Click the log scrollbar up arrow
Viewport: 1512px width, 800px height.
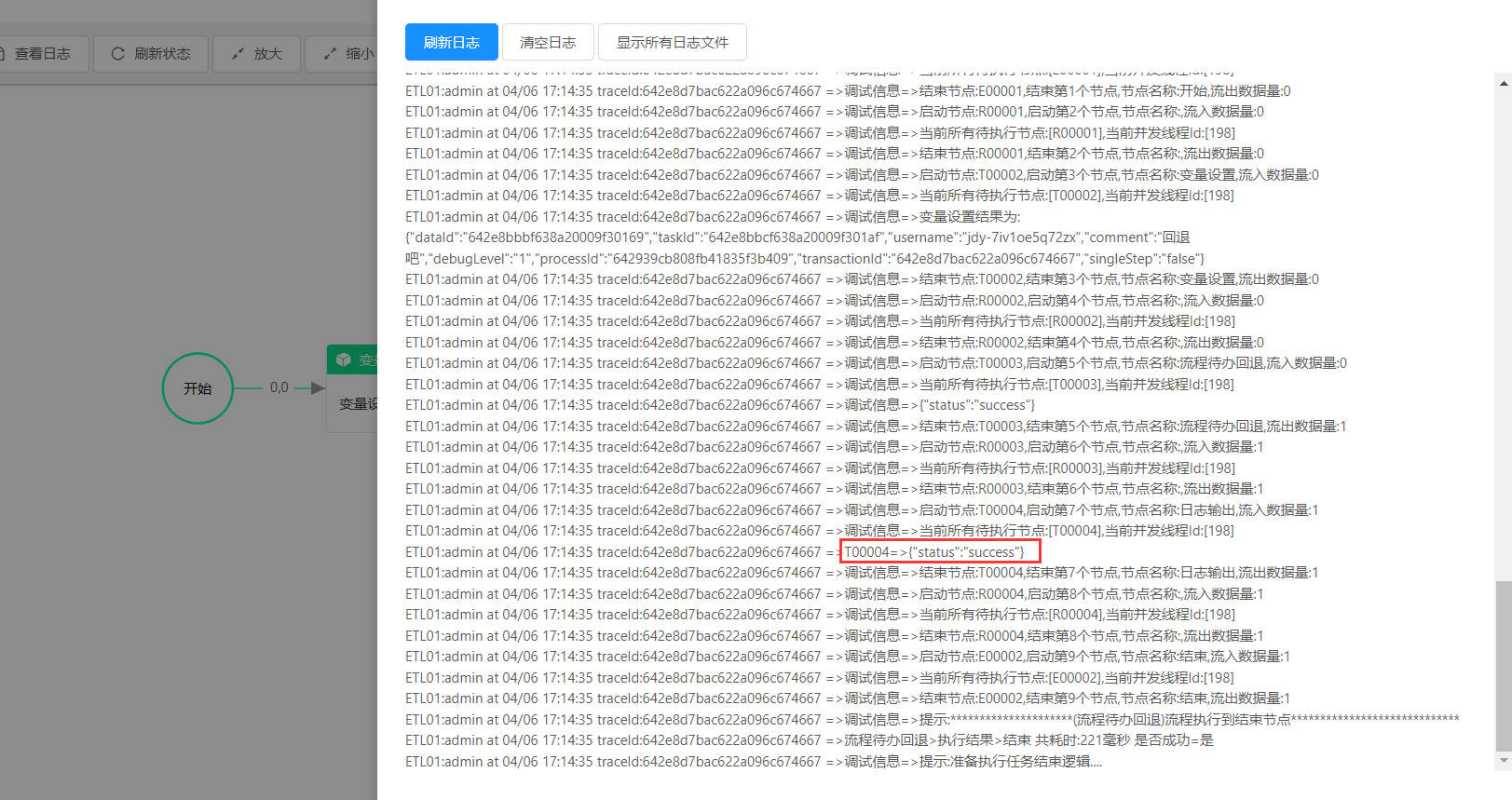click(x=1504, y=84)
